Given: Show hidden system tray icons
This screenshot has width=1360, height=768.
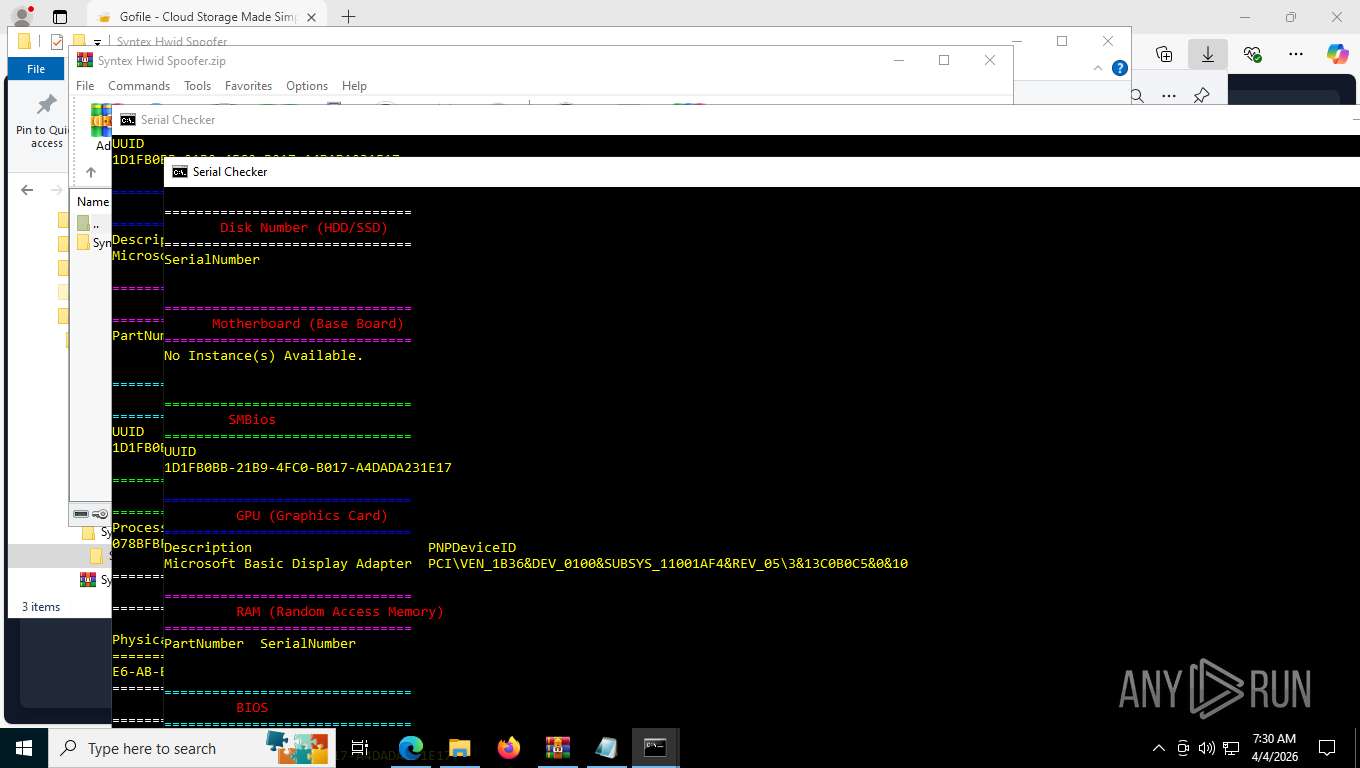Looking at the screenshot, I should click(1159, 748).
